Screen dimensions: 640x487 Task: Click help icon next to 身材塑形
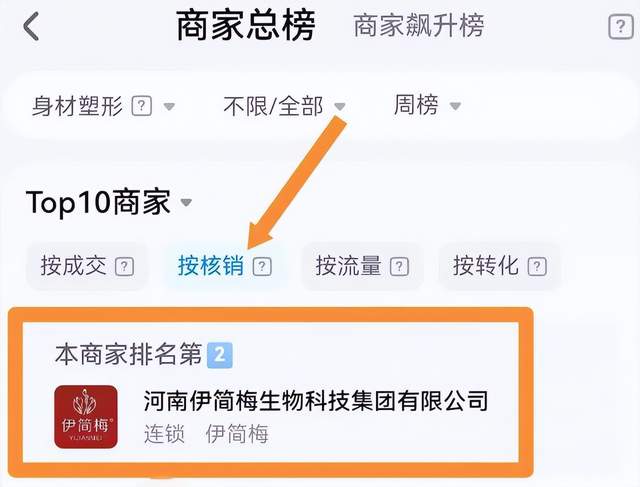click(142, 106)
